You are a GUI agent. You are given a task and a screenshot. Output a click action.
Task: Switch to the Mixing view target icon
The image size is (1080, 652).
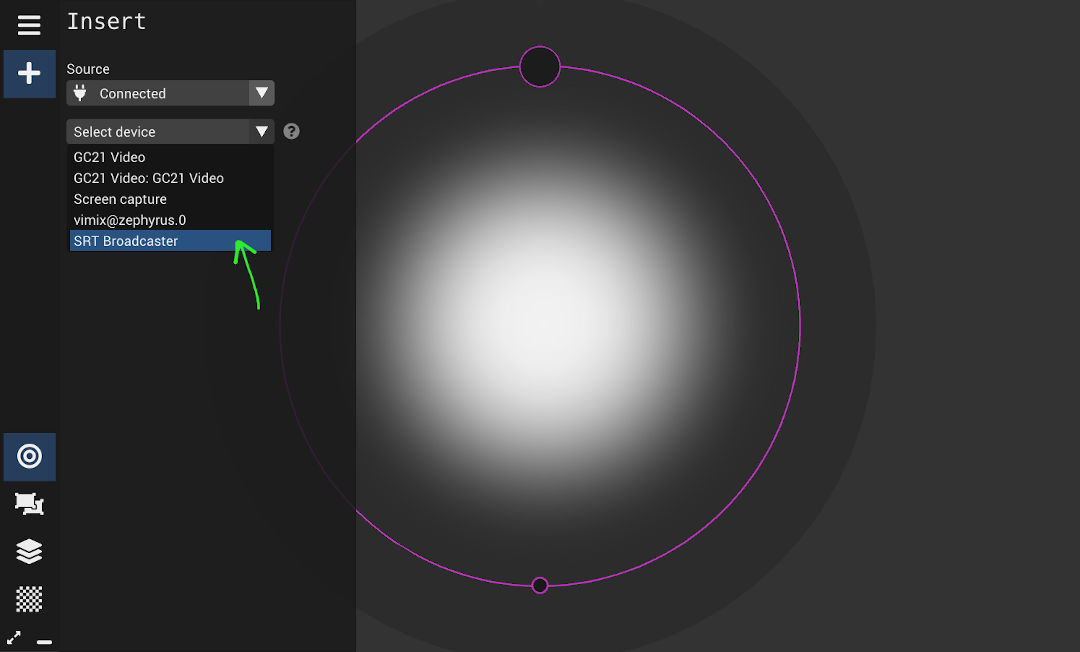[x=29, y=457]
